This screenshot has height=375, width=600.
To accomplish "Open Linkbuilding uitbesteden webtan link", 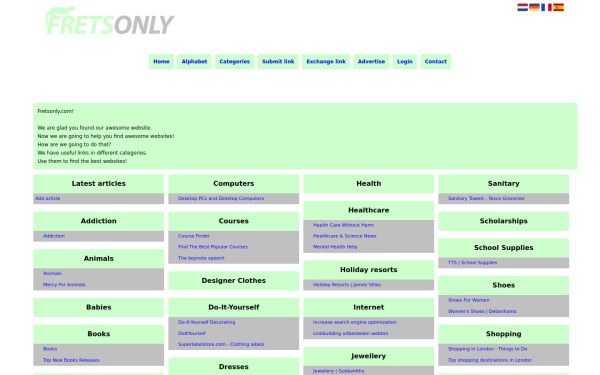I will [351, 333].
